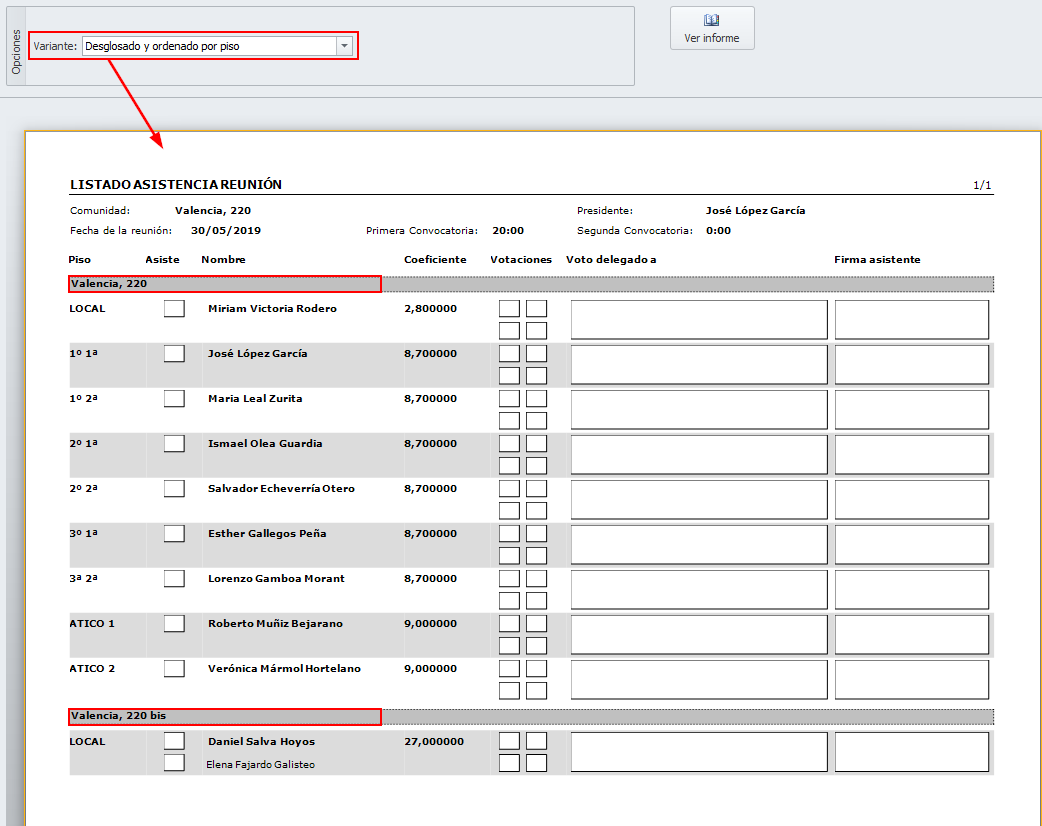Check Asiste box for Miriam Victoria Rodero

174,308
